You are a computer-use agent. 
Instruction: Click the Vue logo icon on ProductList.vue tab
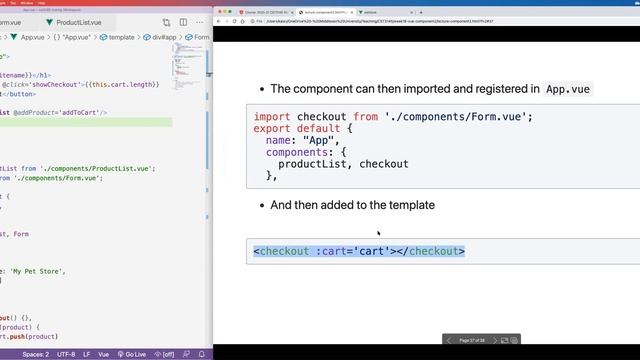click(x=49, y=22)
